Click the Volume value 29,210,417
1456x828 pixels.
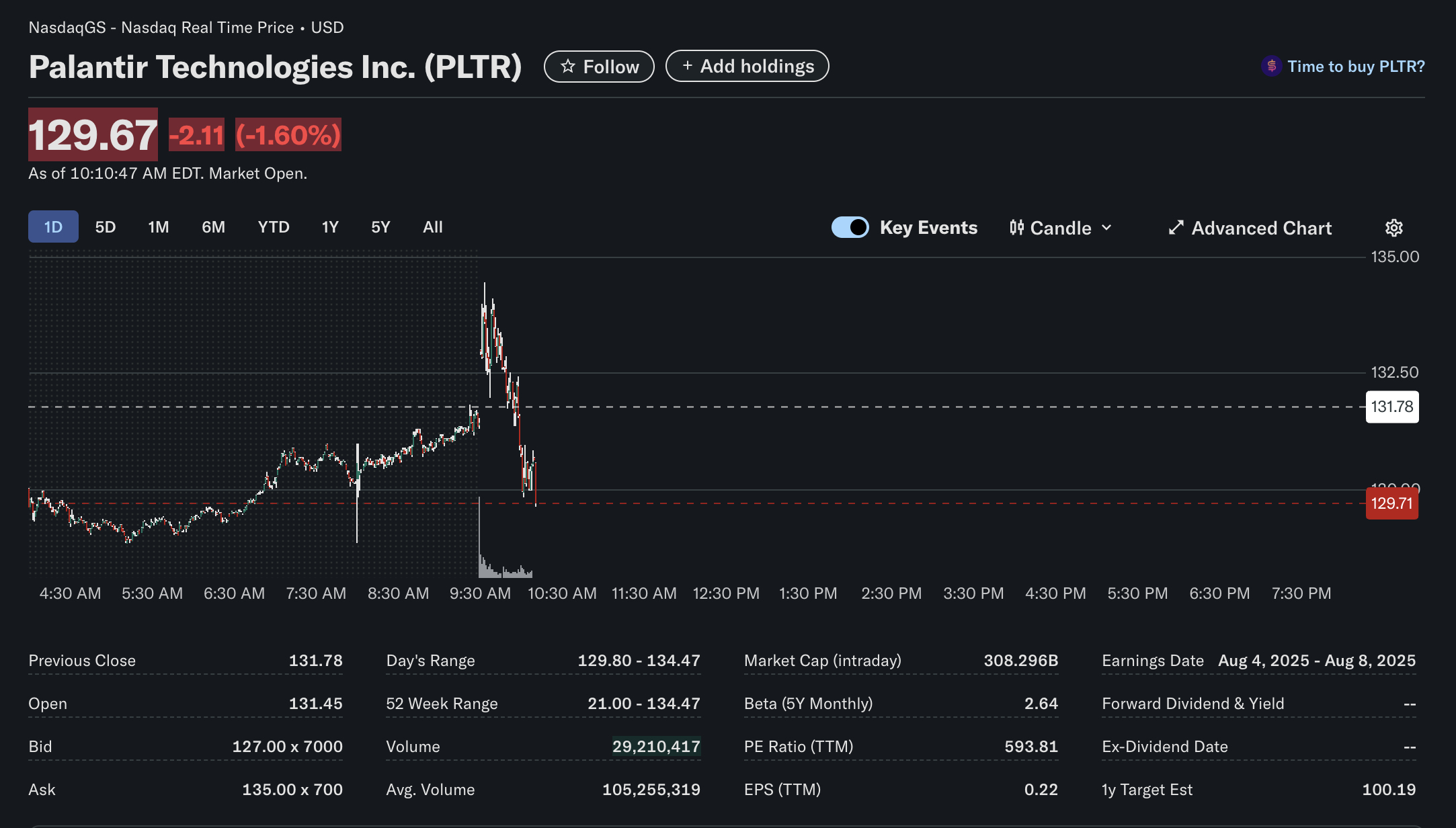pos(656,747)
